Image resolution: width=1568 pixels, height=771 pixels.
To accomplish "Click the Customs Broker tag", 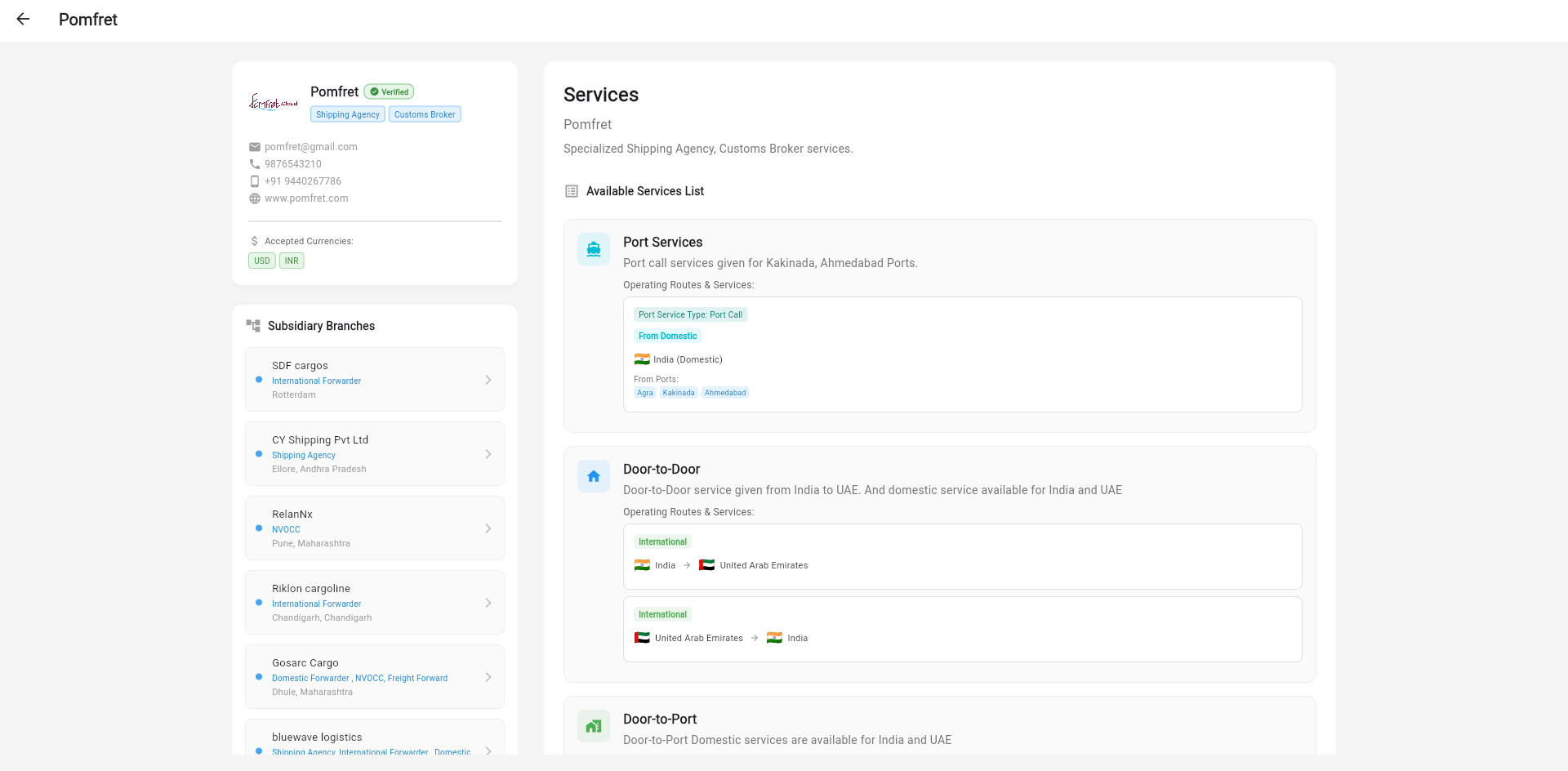I will click(x=425, y=114).
